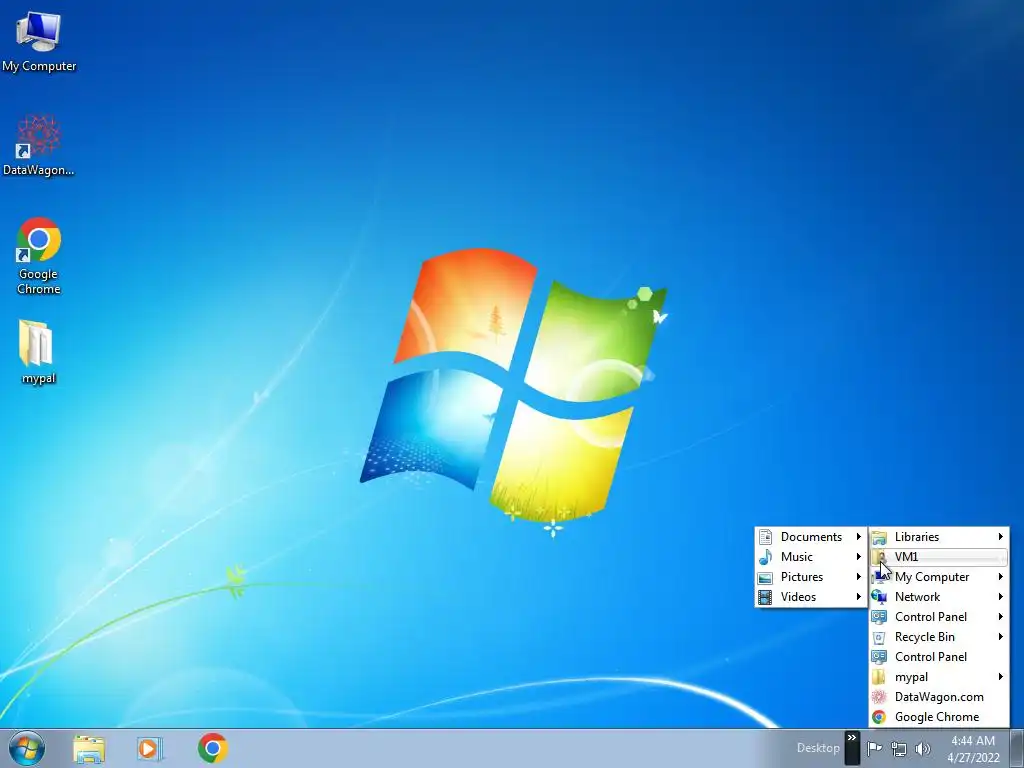Click Show Desktop strip at taskbar end
The height and width of the screenshot is (768, 1024).
click(1017, 748)
